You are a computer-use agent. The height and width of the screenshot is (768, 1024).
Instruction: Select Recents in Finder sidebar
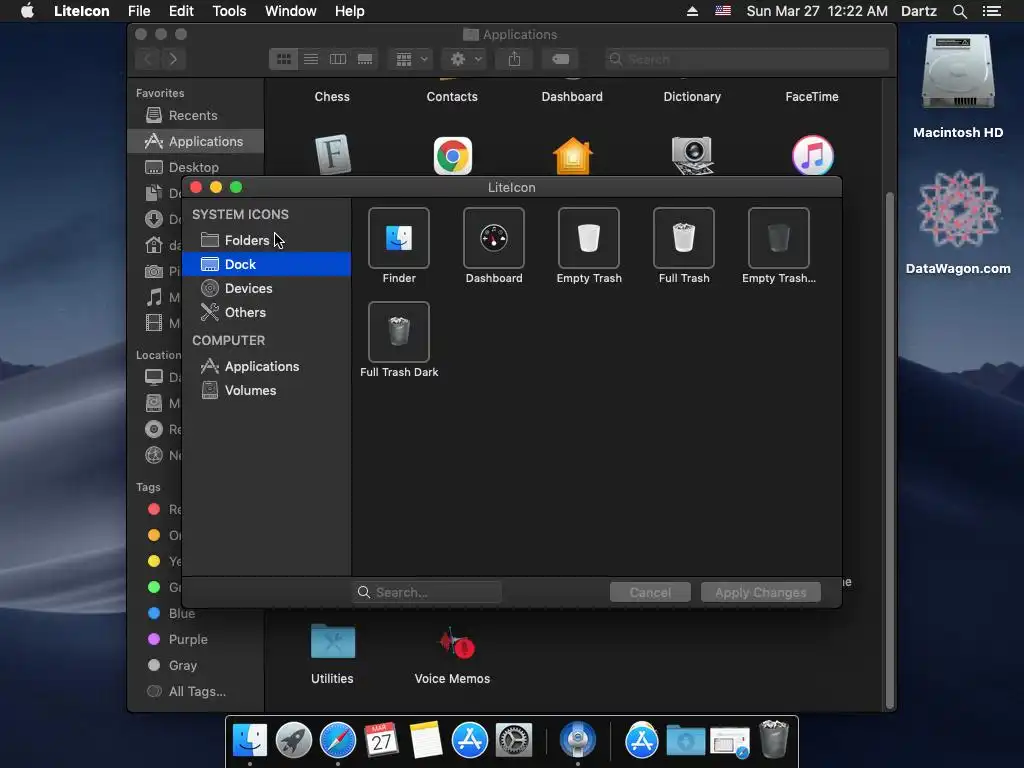195,116
